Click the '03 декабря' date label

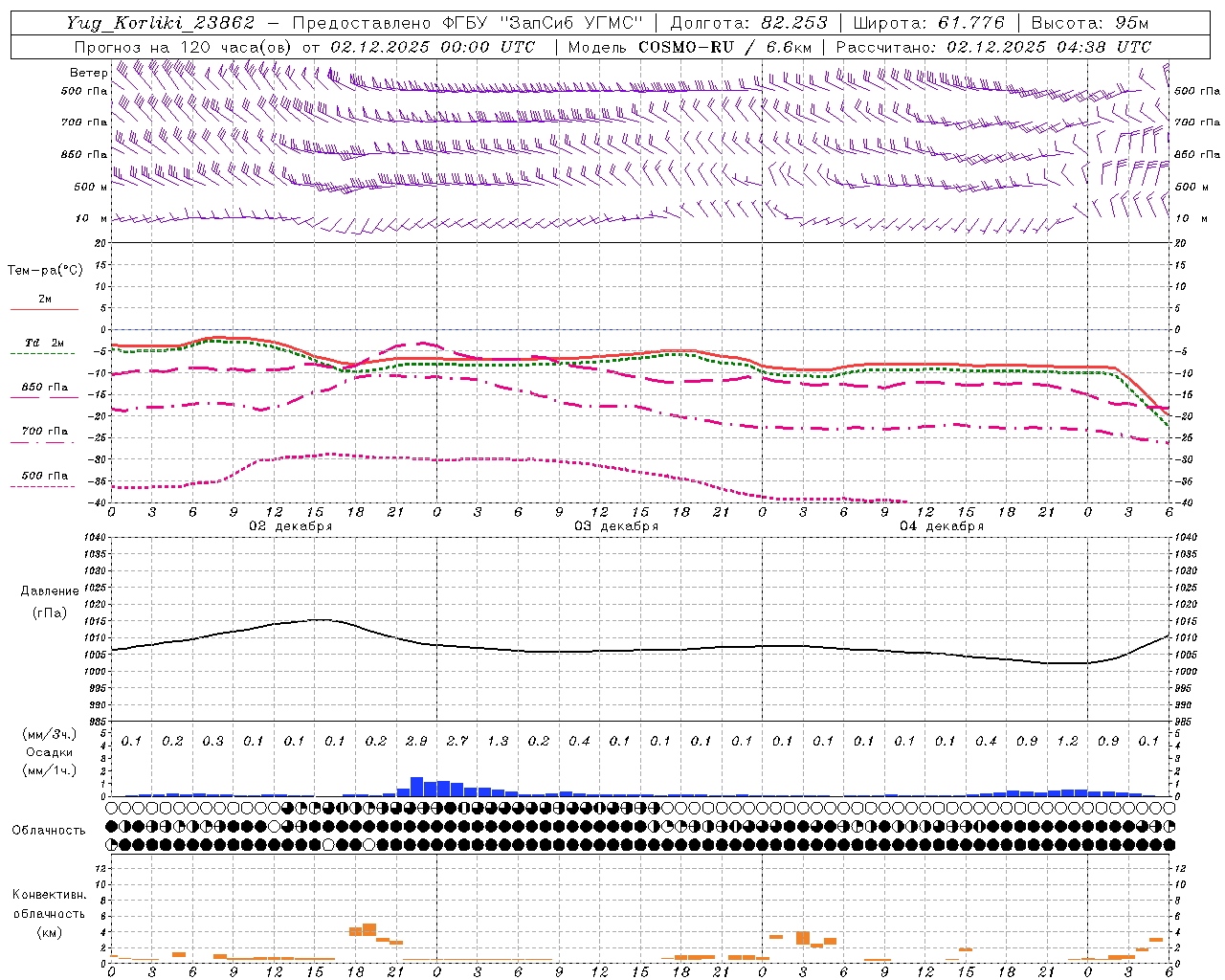[616, 525]
